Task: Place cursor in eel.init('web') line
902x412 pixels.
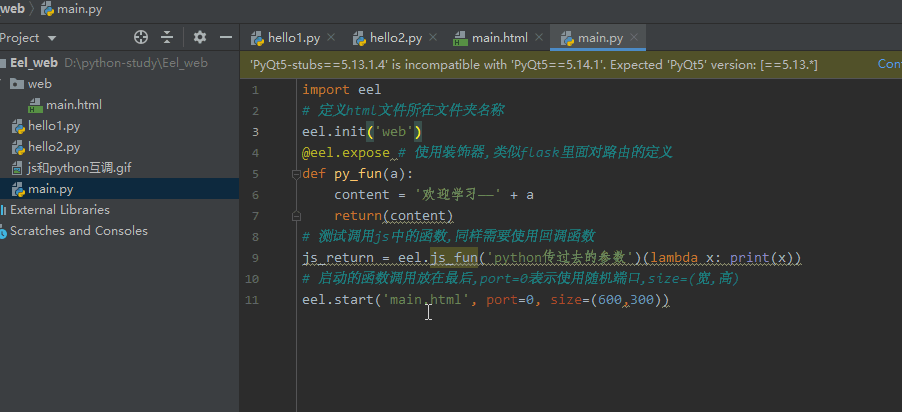Action: [x=362, y=132]
